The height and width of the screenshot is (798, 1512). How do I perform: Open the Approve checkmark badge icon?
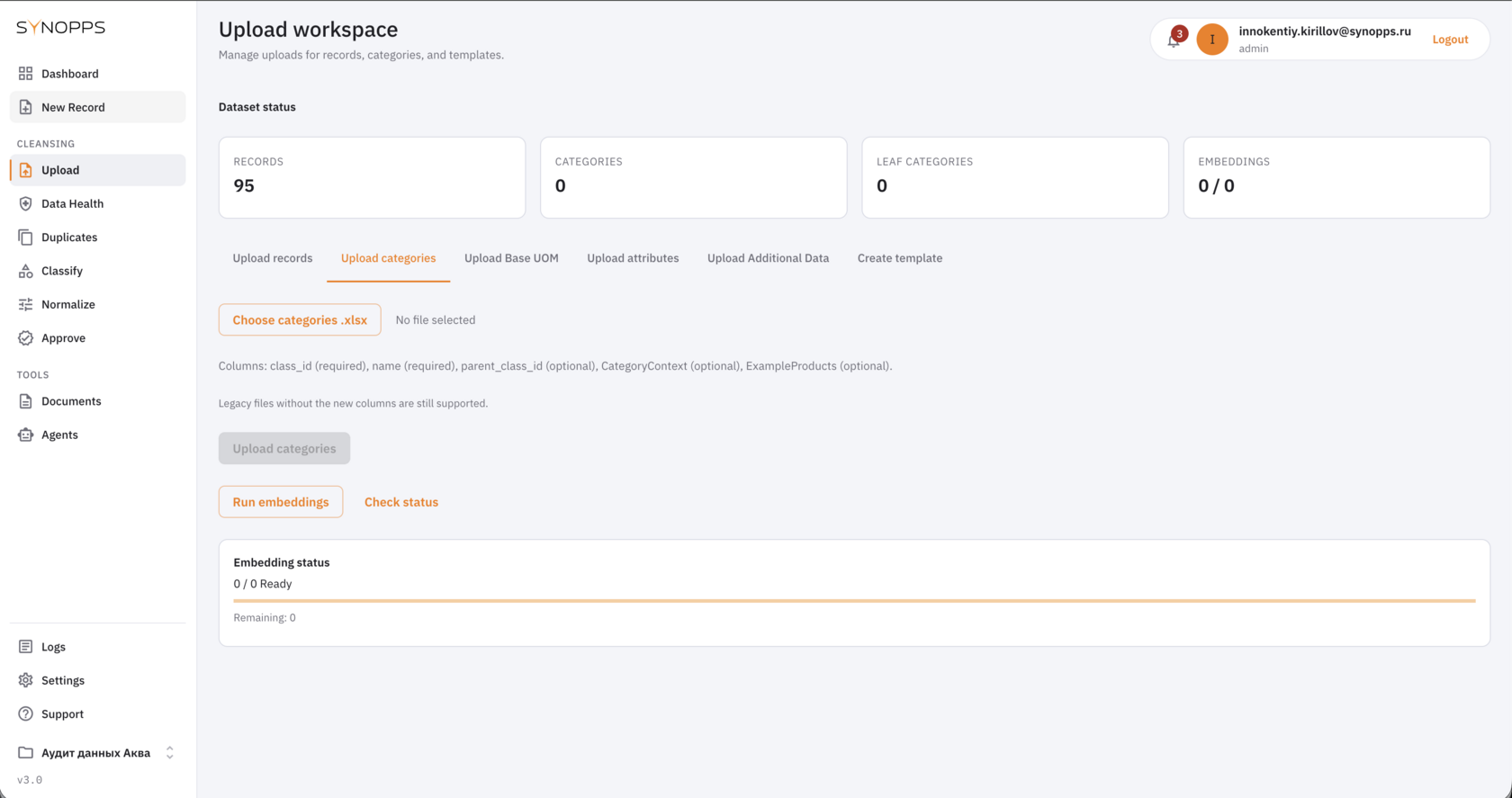(x=25, y=338)
